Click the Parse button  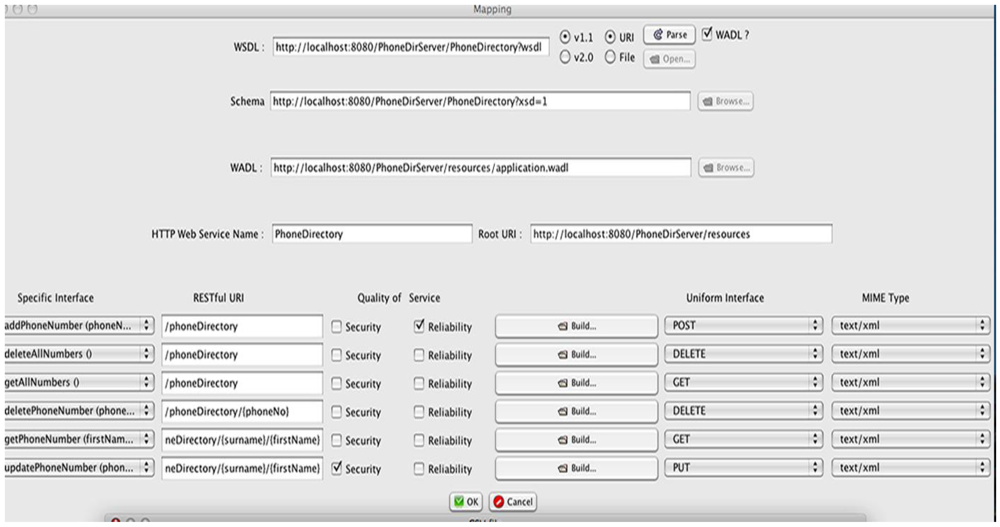pyautogui.click(x=669, y=35)
